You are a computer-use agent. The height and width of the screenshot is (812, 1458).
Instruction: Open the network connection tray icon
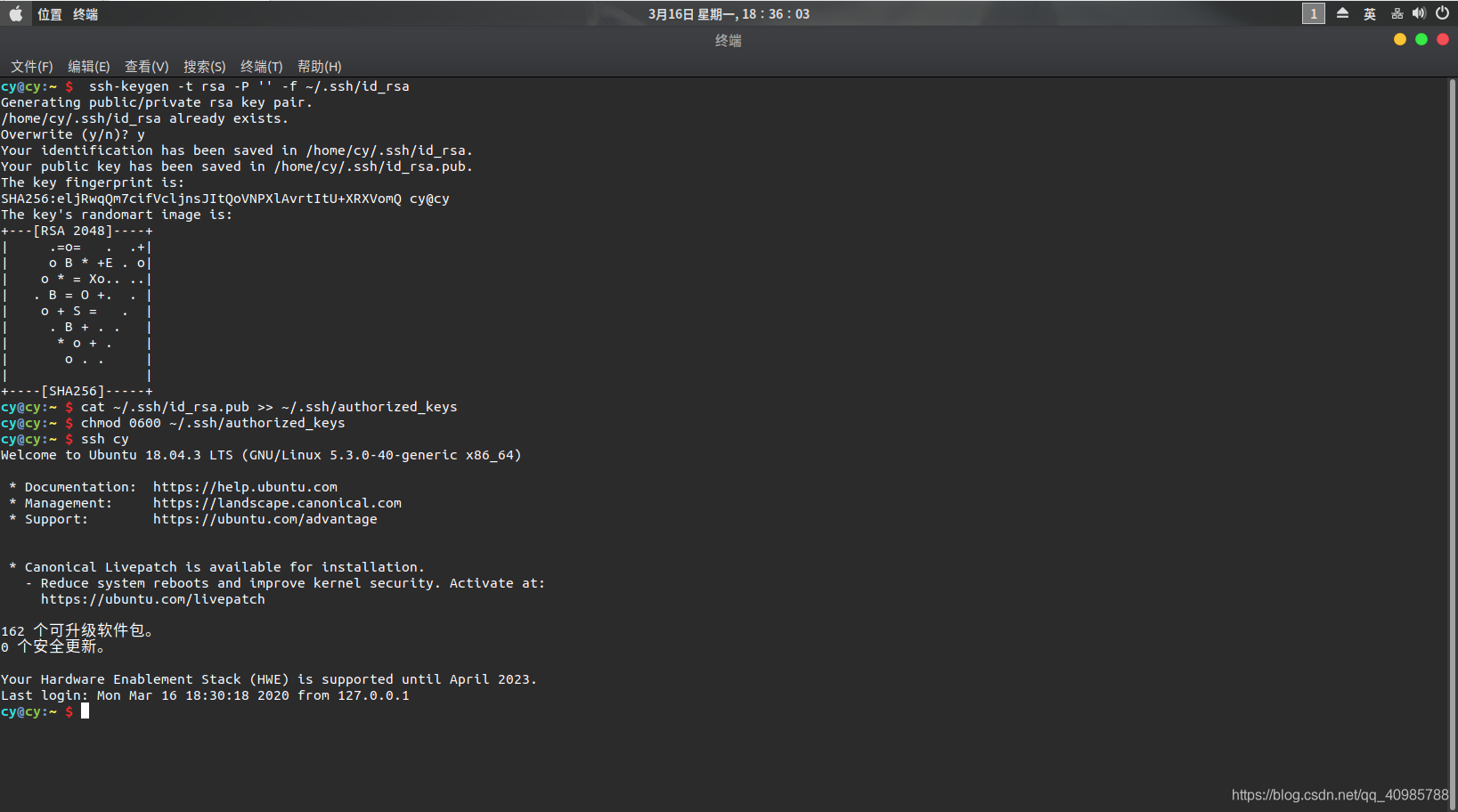1397,13
